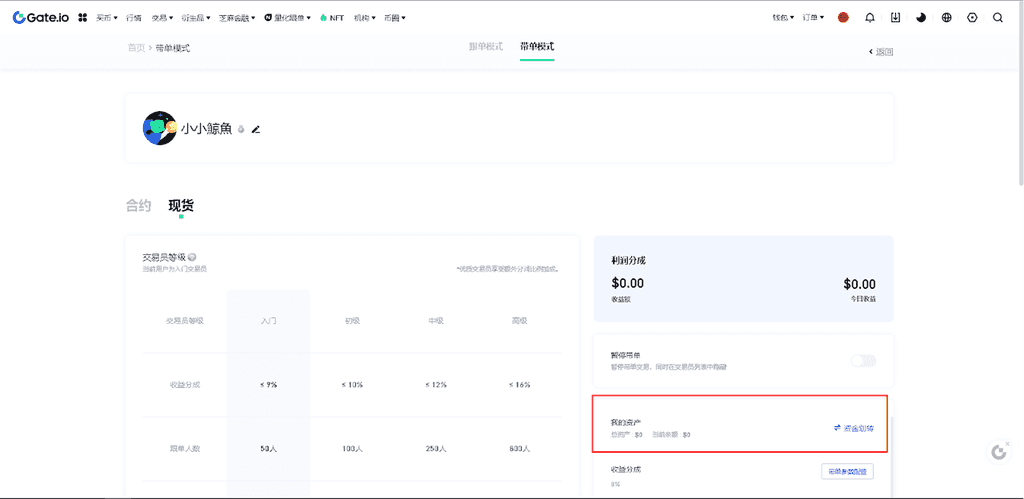Click the Gate.io logo

tap(41, 17)
